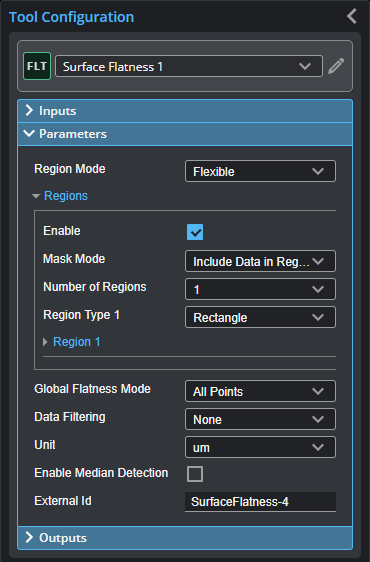Expand the Region 1 tree item
The image size is (370, 562).
pos(72,342)
